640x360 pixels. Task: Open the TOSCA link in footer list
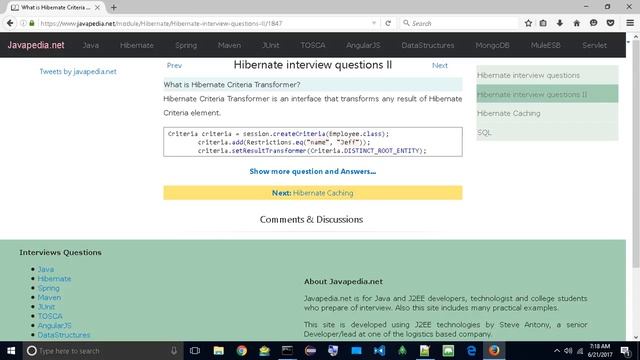[x=50, y=316]
